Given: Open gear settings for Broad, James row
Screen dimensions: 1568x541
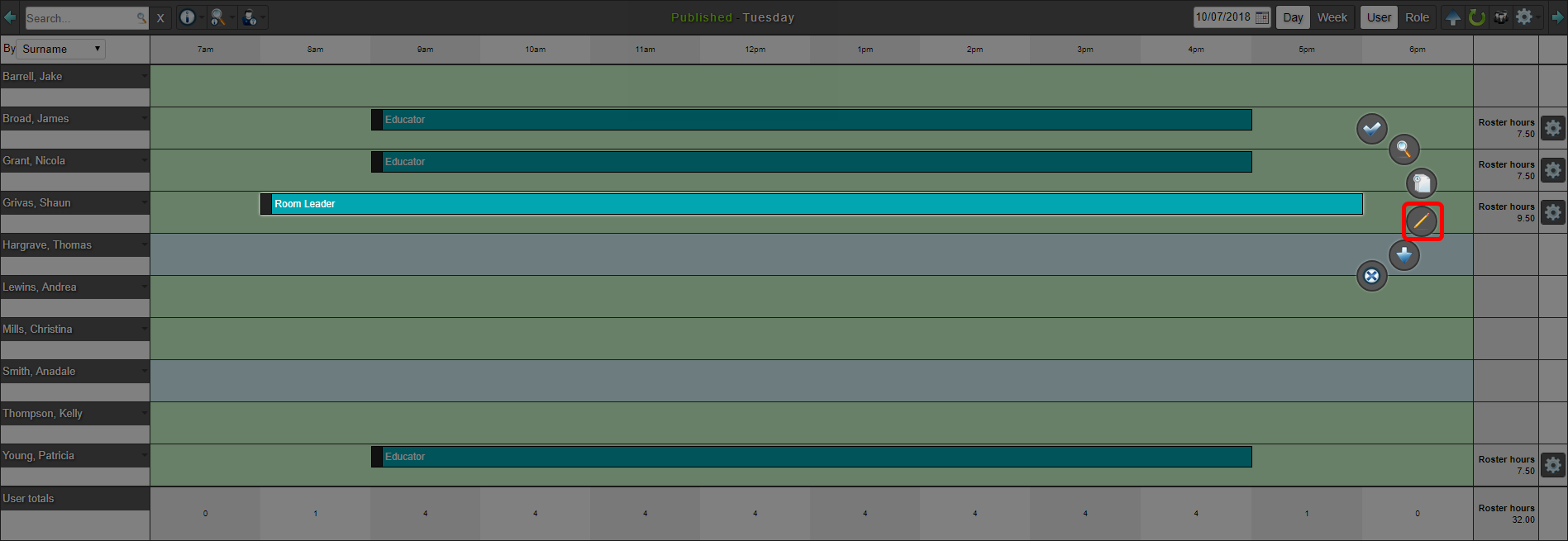Looking at the screenshot, I should pos(1553,128).
